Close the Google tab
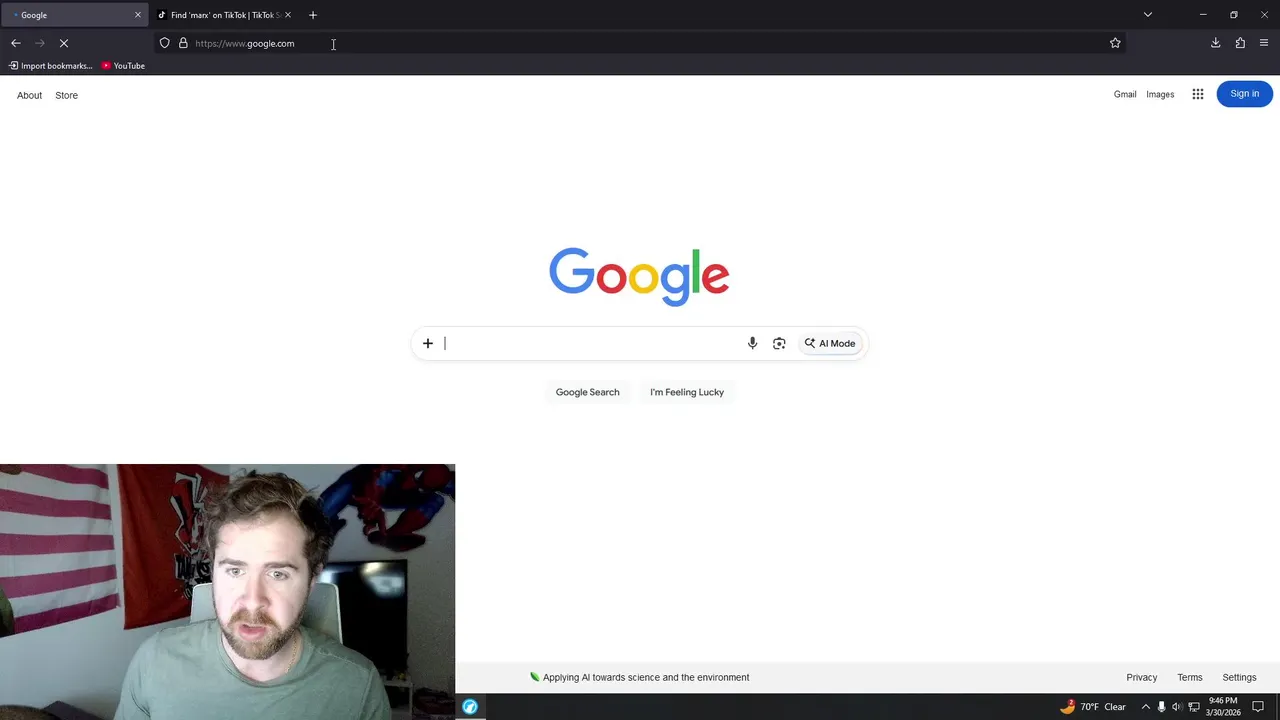1280x720 pixels. [x=138, y=15]
